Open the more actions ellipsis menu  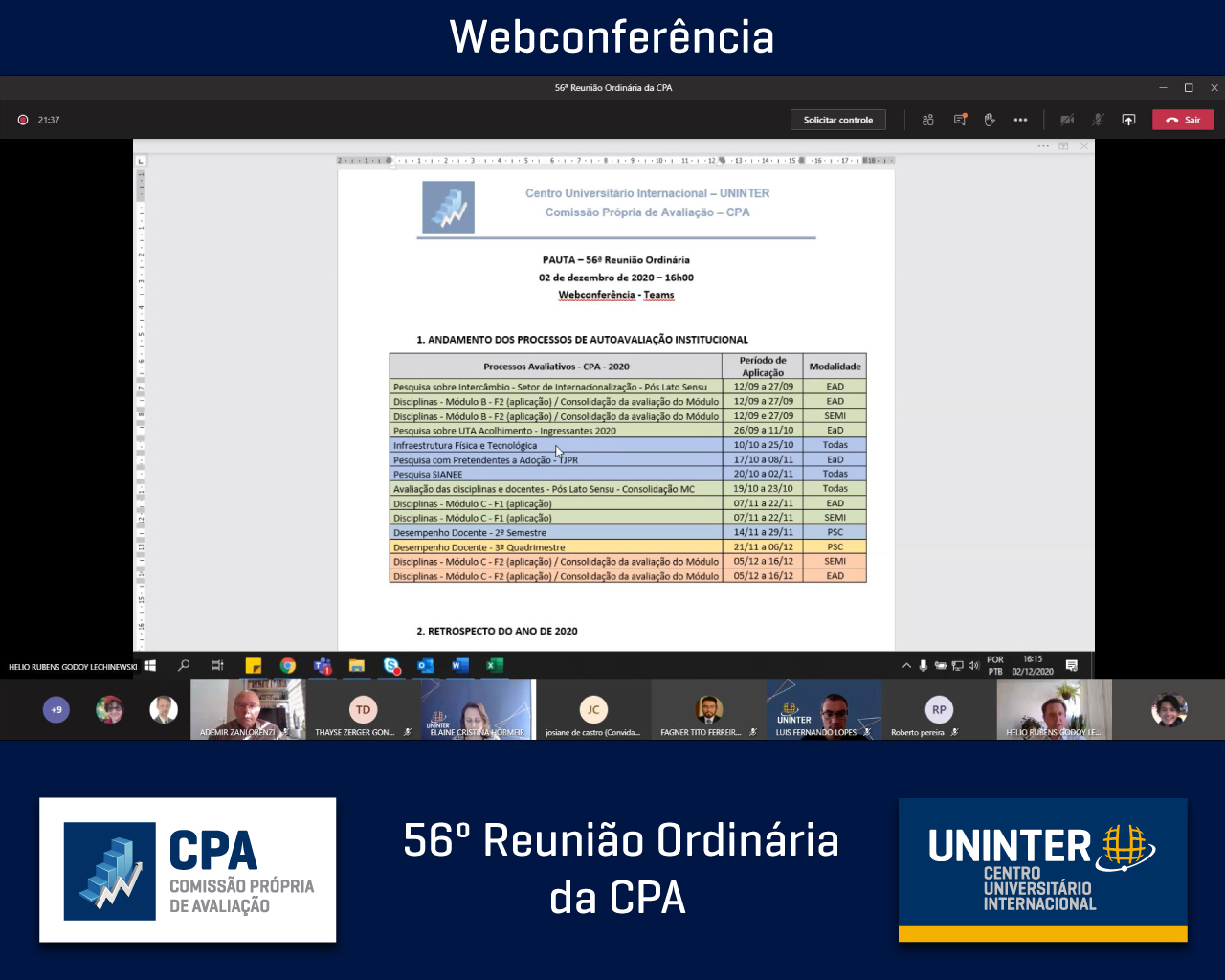(1020, 120)
